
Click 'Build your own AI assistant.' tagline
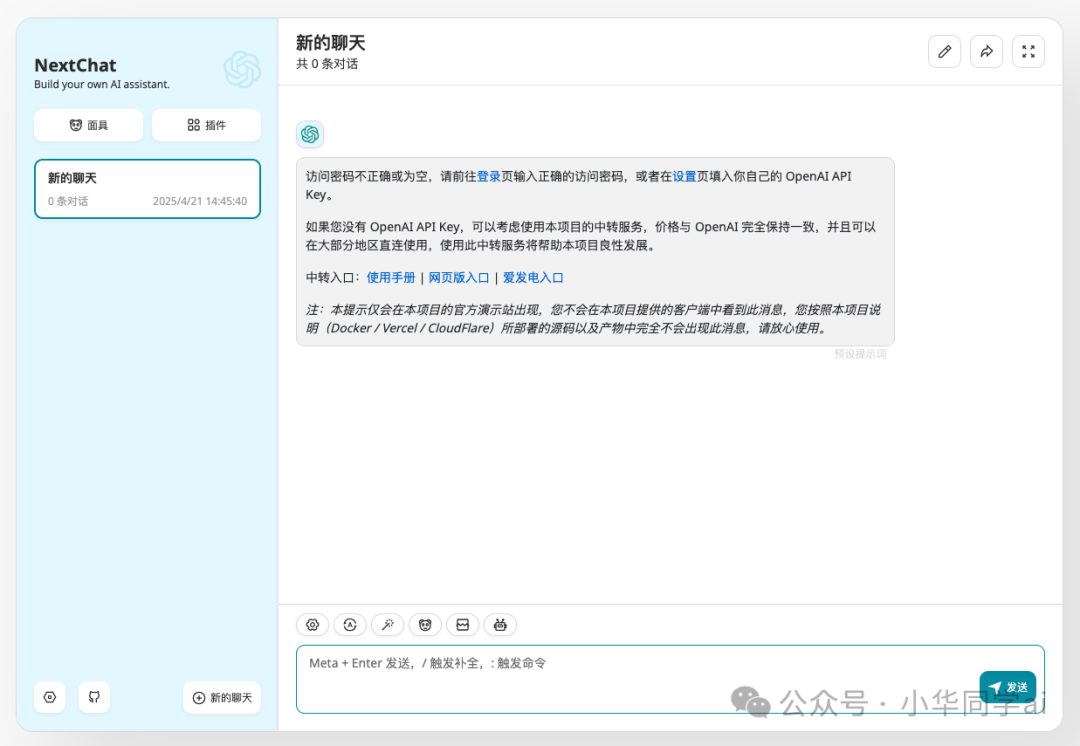coord(102,84)
